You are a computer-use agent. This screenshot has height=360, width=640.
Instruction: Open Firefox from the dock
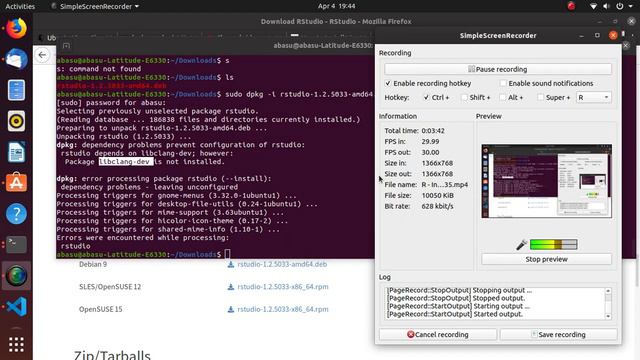16,28
